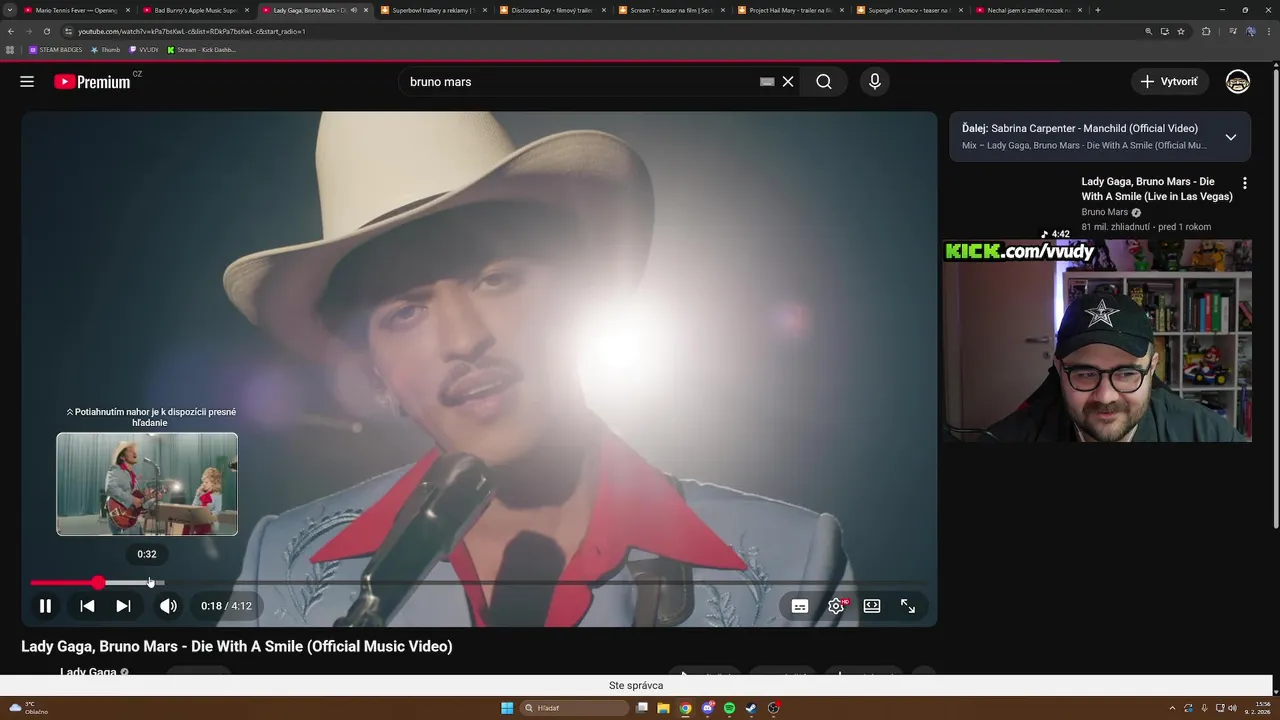Go back in browser history
Image resolution: width=1280 pixels, height=720 pixels.
tap(11, 31)
